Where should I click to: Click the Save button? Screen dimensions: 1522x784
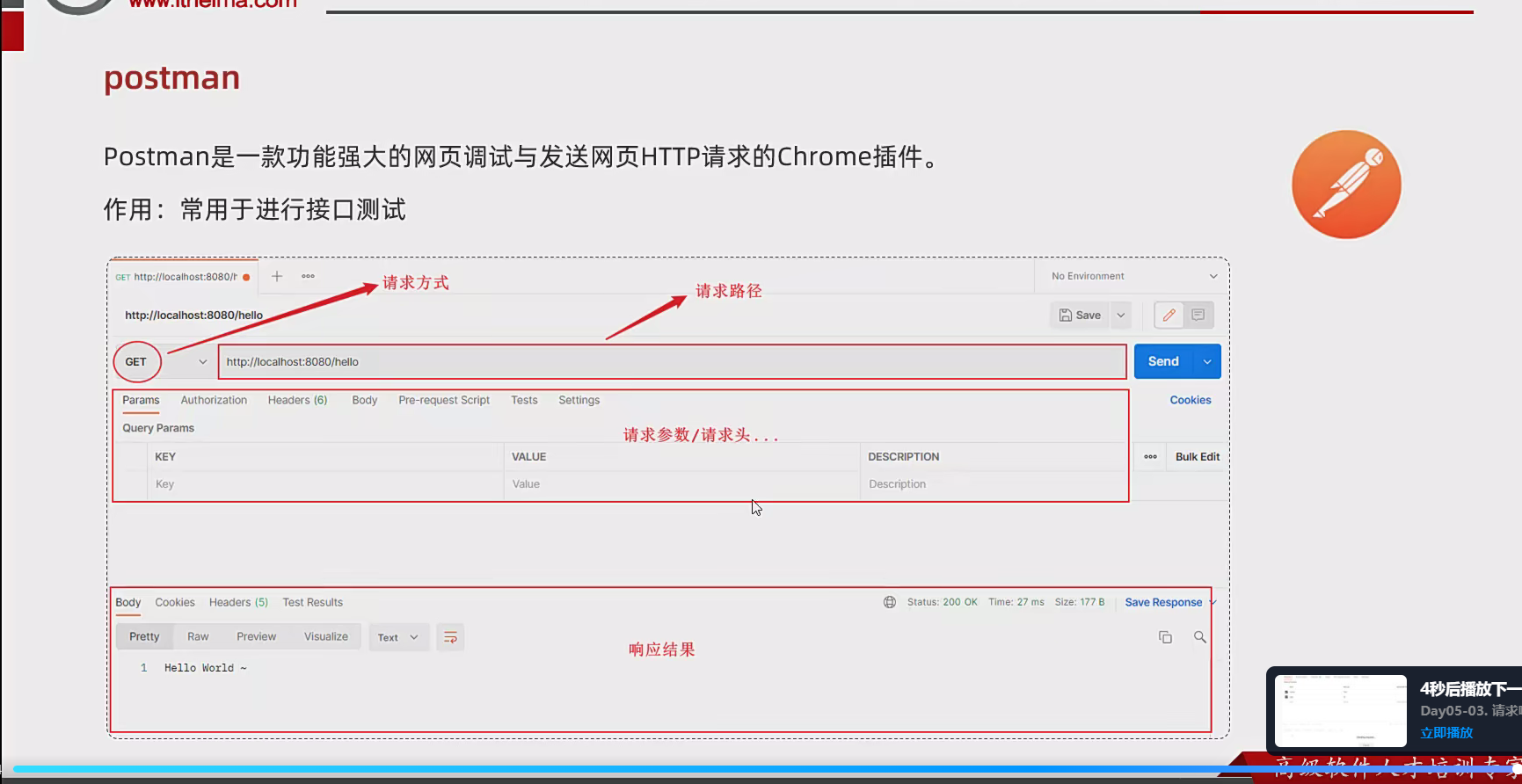[1080, 315]
